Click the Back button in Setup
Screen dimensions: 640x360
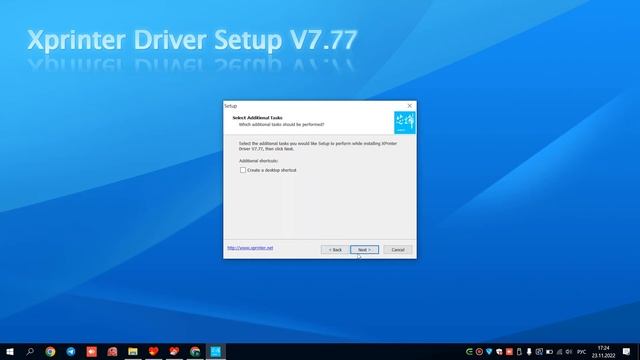click(335, 249)
